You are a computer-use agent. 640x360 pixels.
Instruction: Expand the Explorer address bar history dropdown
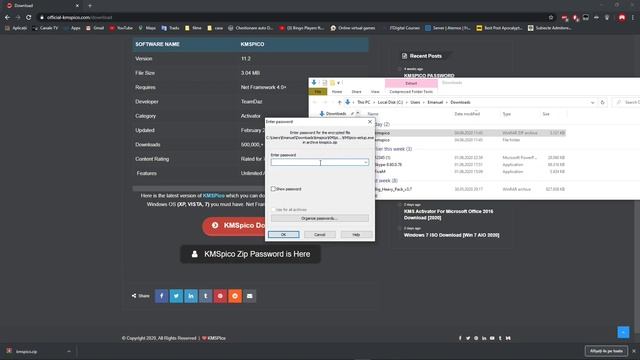(x=592, y=102)
